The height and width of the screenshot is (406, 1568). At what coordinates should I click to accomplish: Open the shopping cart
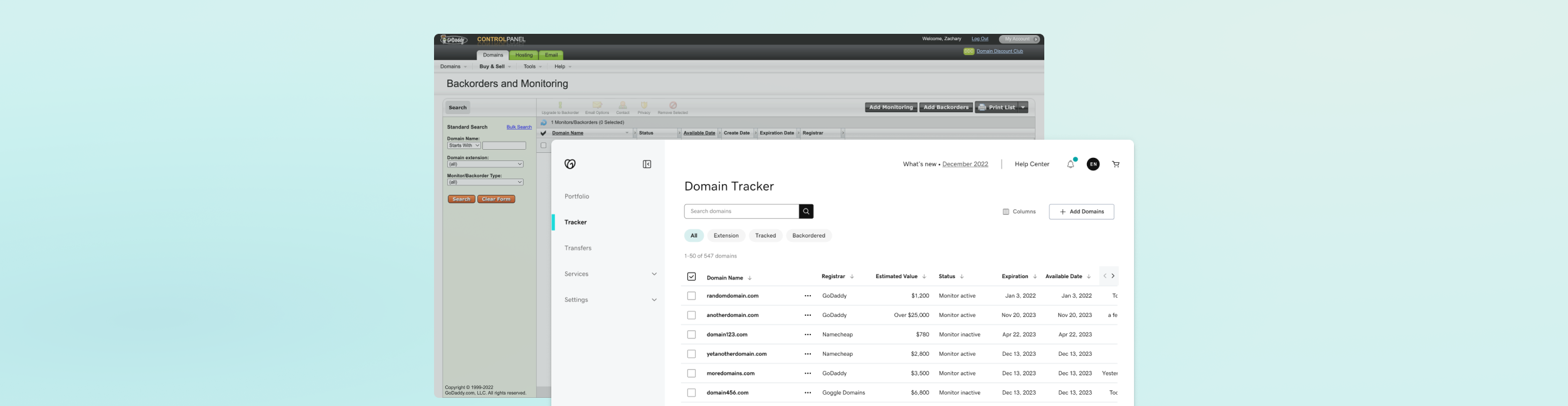(x=1116, y=164)
